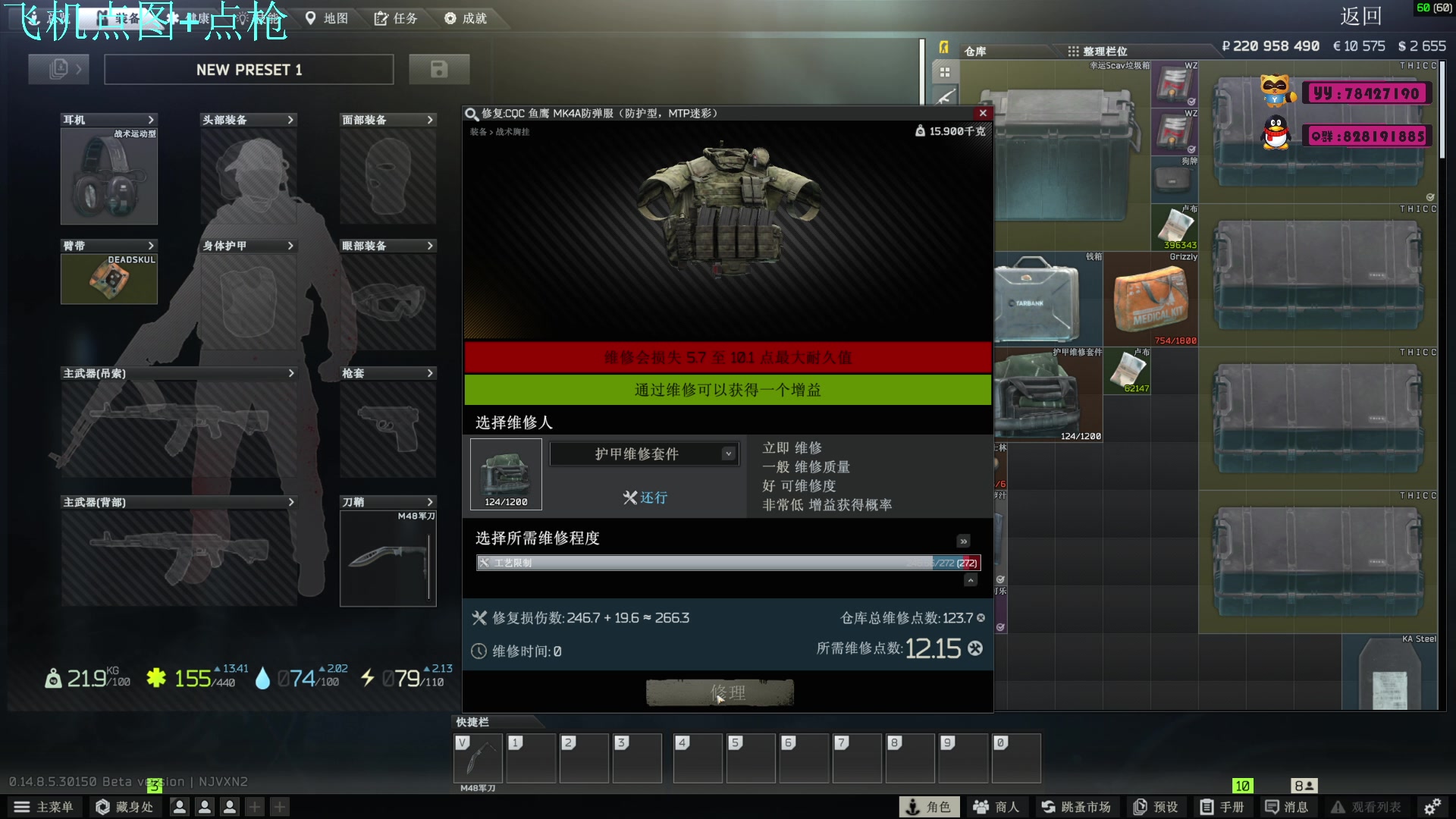Viewport: 1456px width, 819px height.
Task: Click the maximum repair double-arrow button
Action: (x=963, y=541)
